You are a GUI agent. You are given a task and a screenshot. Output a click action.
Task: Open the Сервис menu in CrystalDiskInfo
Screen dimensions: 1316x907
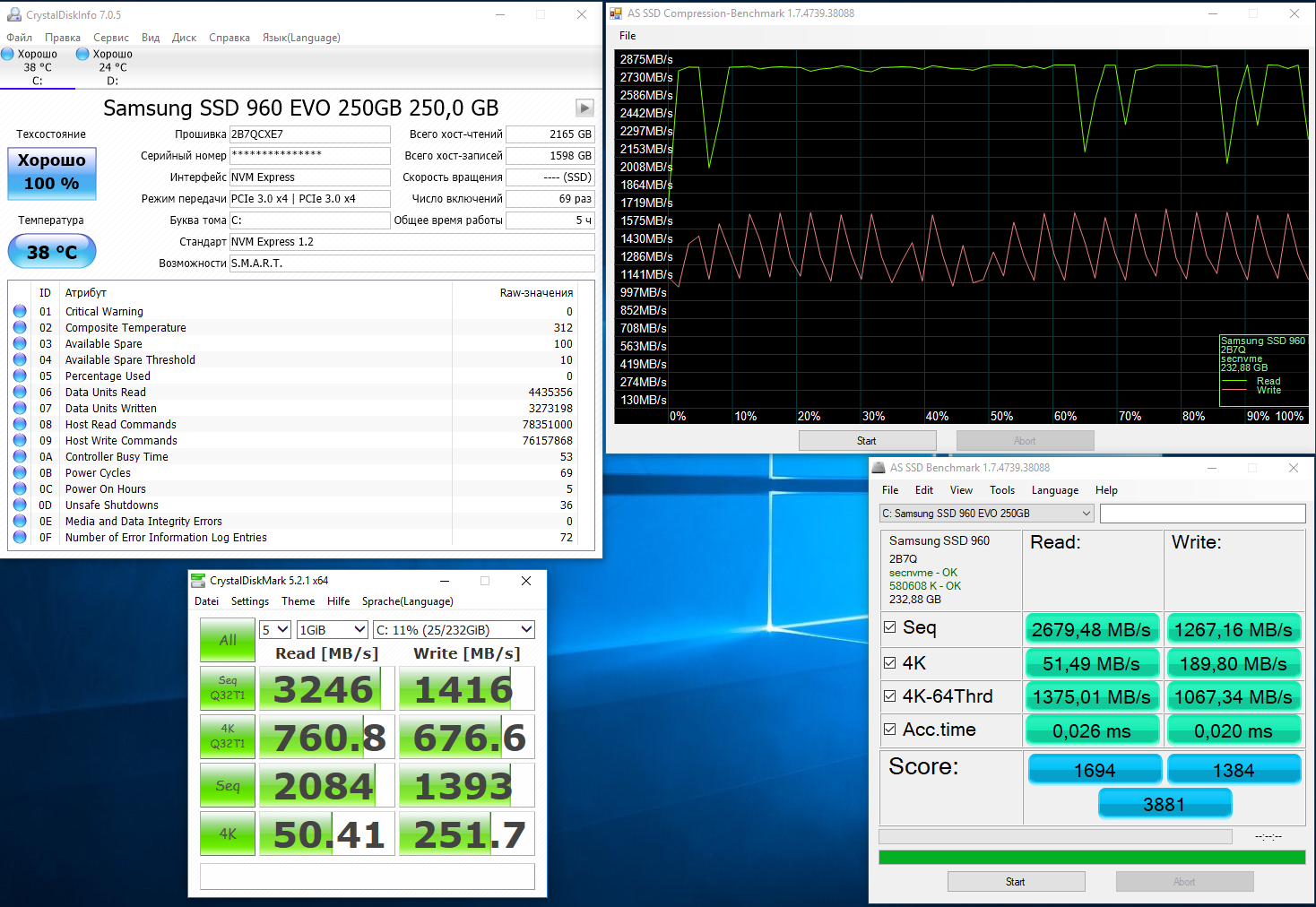(x=111, y=38)
